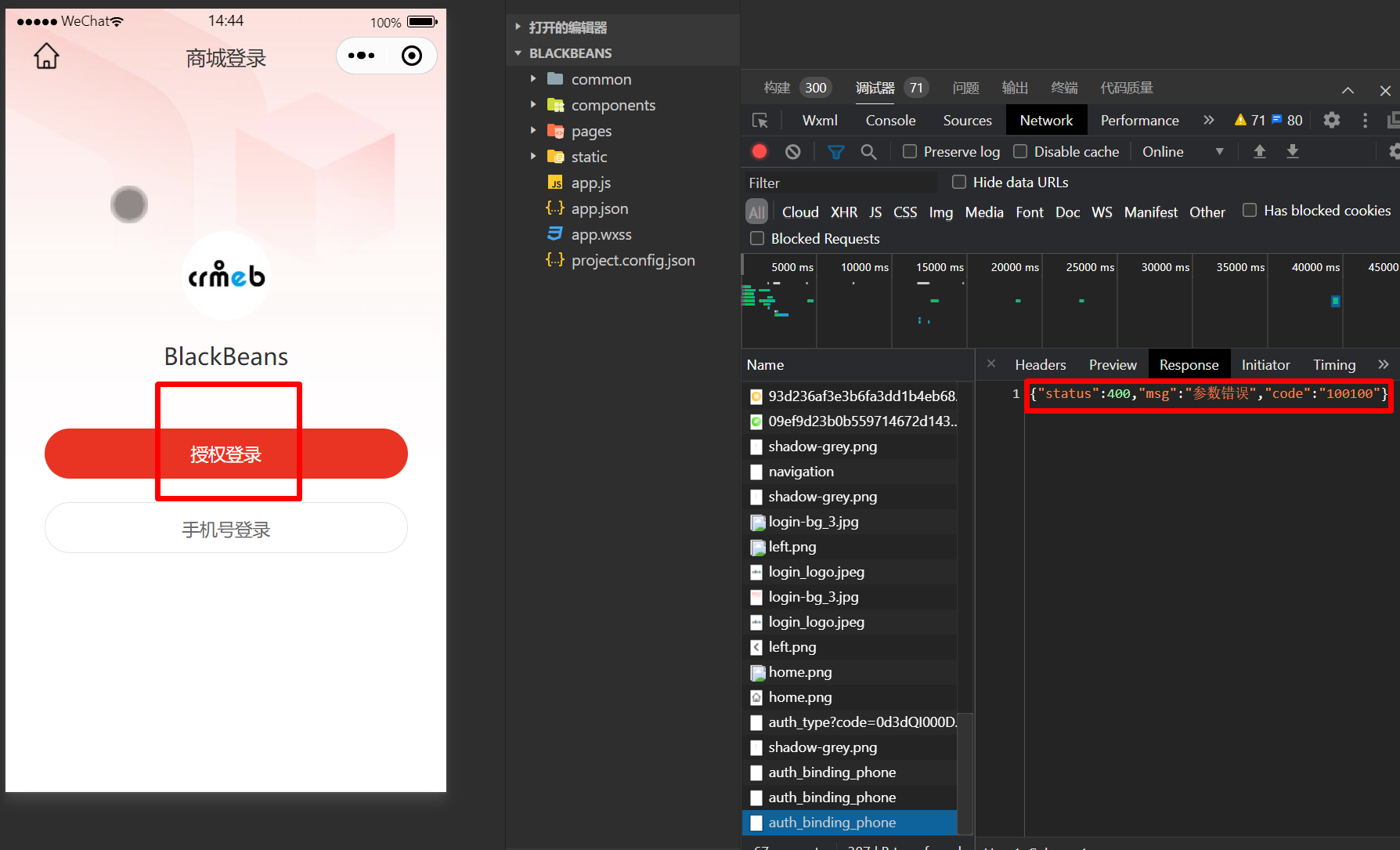The image size is (1400, 850).
Task: Open network search magnifier
Action: pyautogui.click(x=868, y=152)
